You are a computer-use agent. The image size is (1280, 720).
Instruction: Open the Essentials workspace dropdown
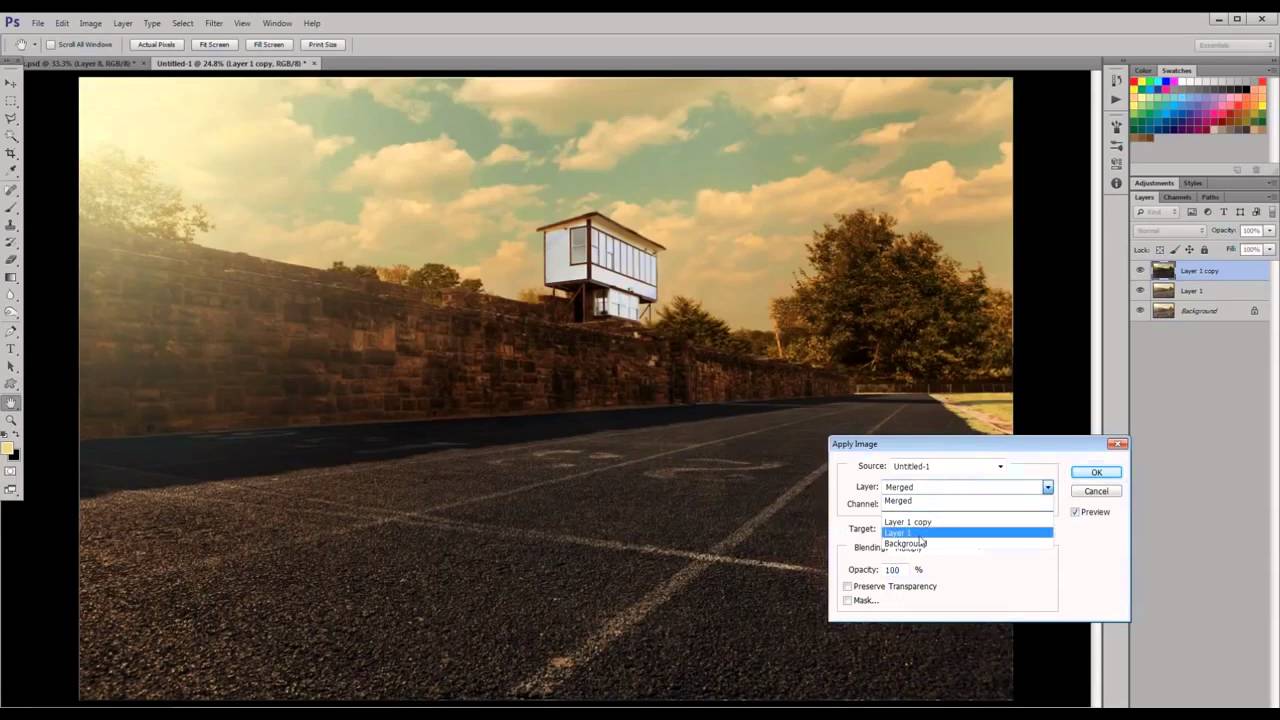click(1235, 45)
